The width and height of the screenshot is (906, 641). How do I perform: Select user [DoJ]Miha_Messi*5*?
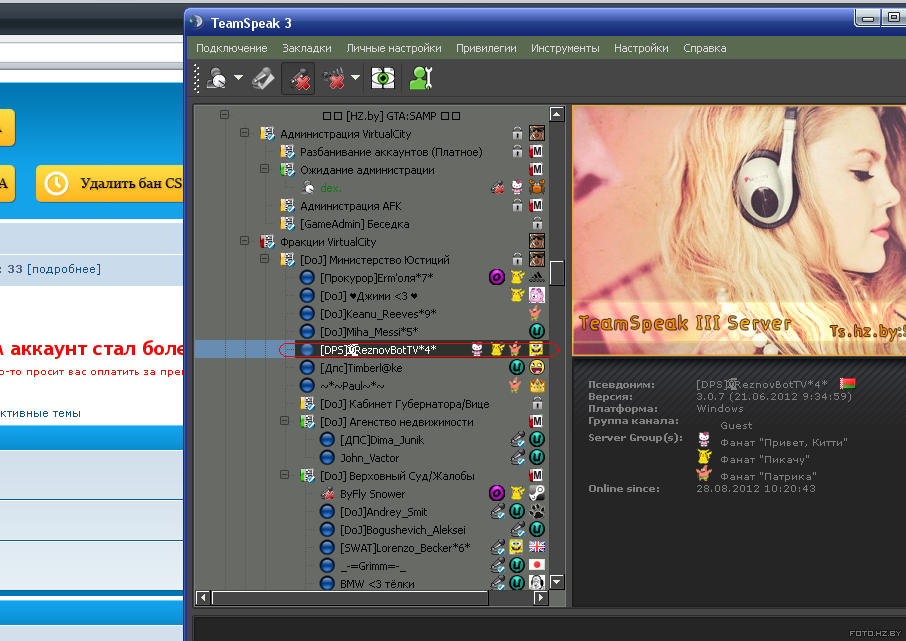[x=369, y=332]
